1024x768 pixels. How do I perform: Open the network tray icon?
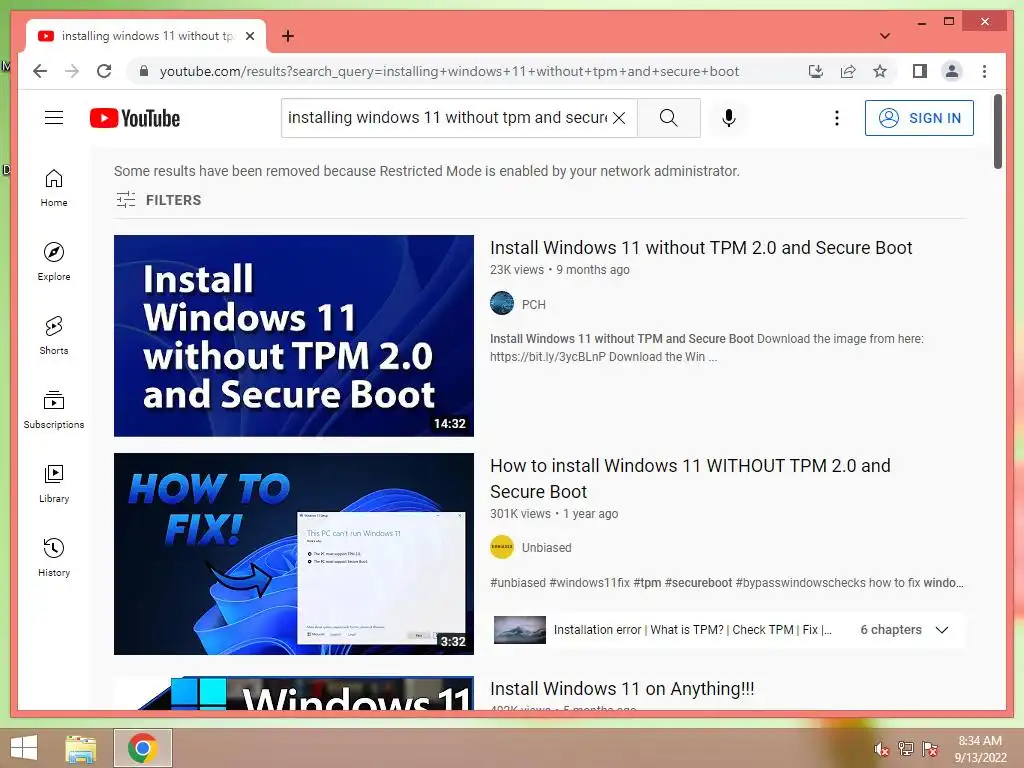coord(905,748)
